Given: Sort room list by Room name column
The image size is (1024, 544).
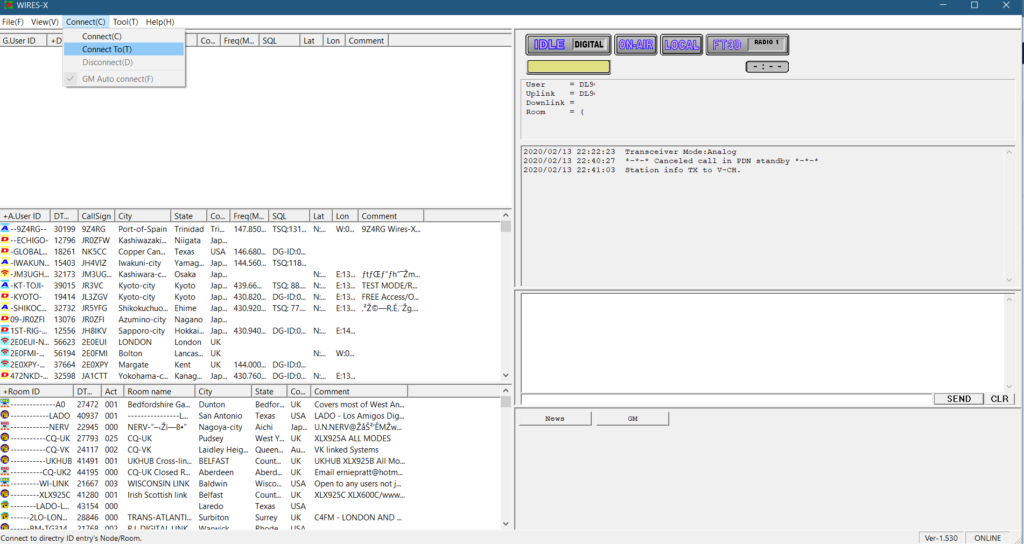Looking at the screenshot, I should point(159,392).
